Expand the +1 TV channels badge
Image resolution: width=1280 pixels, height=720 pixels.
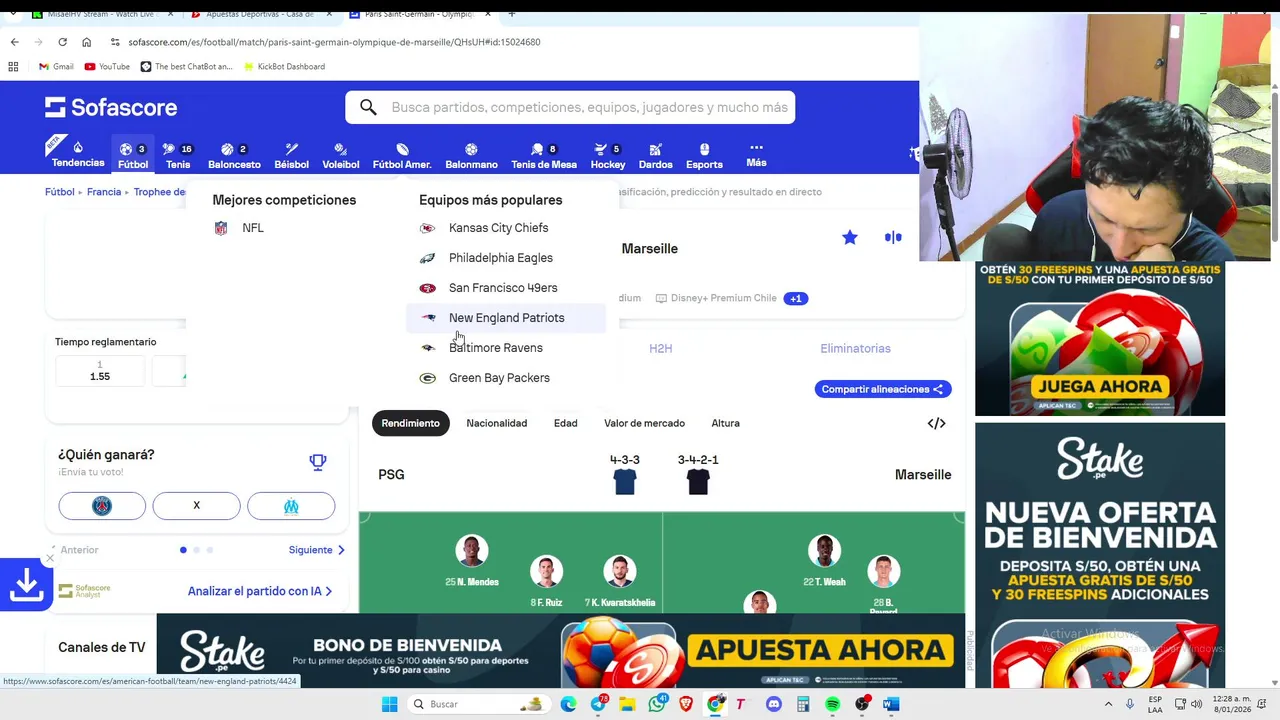(796, 298)
